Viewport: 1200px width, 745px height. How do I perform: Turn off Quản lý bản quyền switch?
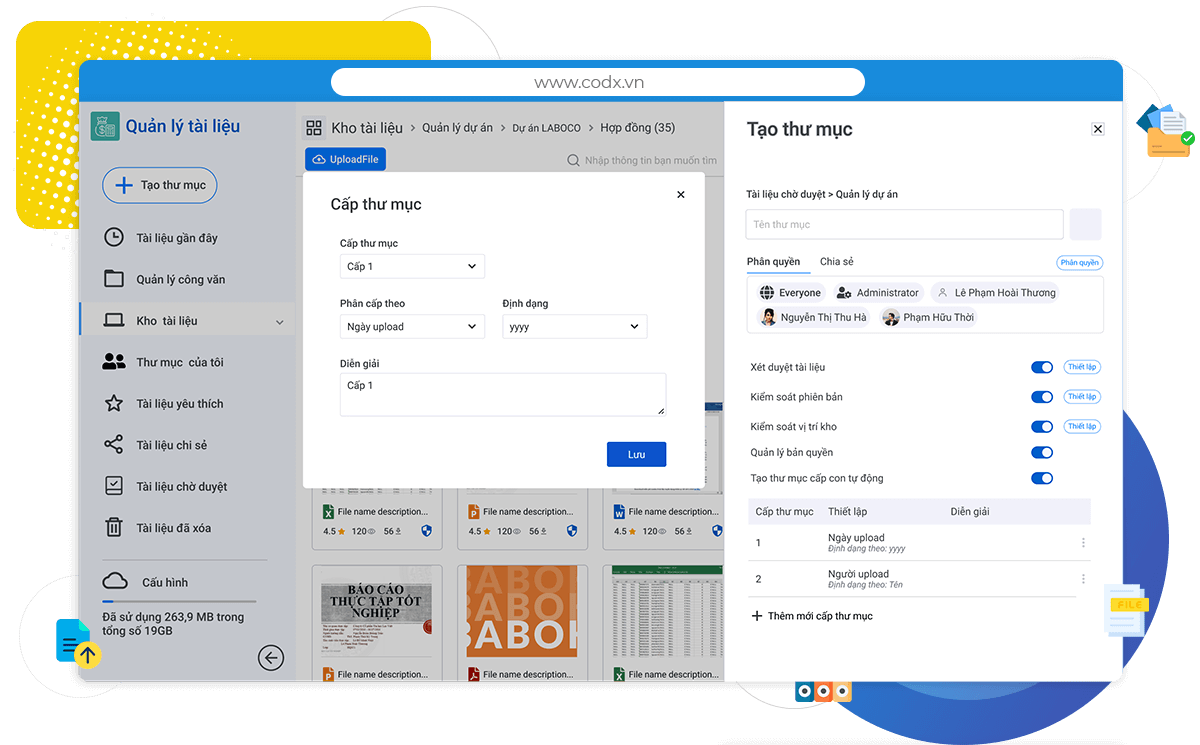coord(1042,453)
